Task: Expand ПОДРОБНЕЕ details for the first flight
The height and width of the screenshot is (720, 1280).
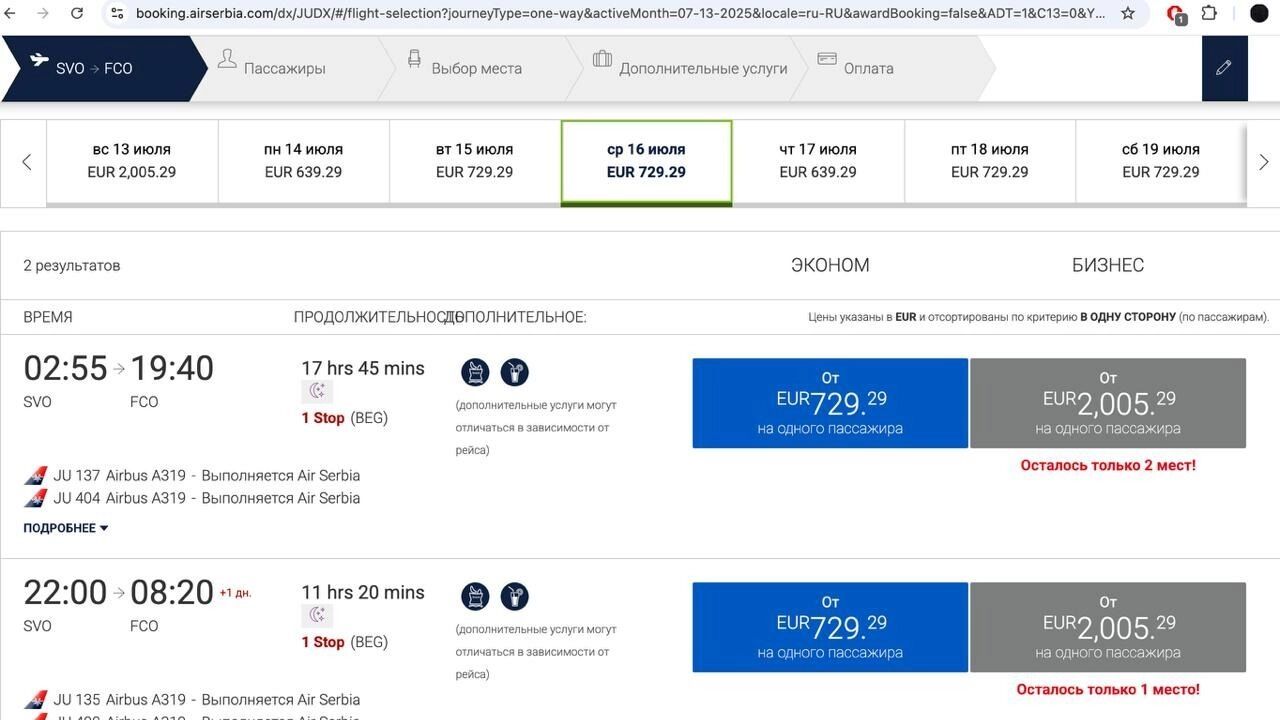Action: coord(66,528)
